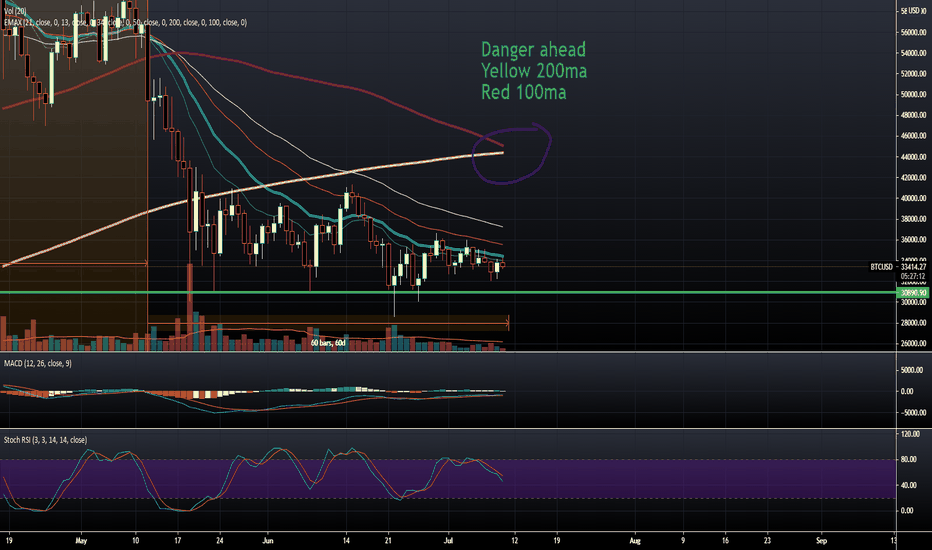Click the May label on the time axis

(x=81, y=540)
